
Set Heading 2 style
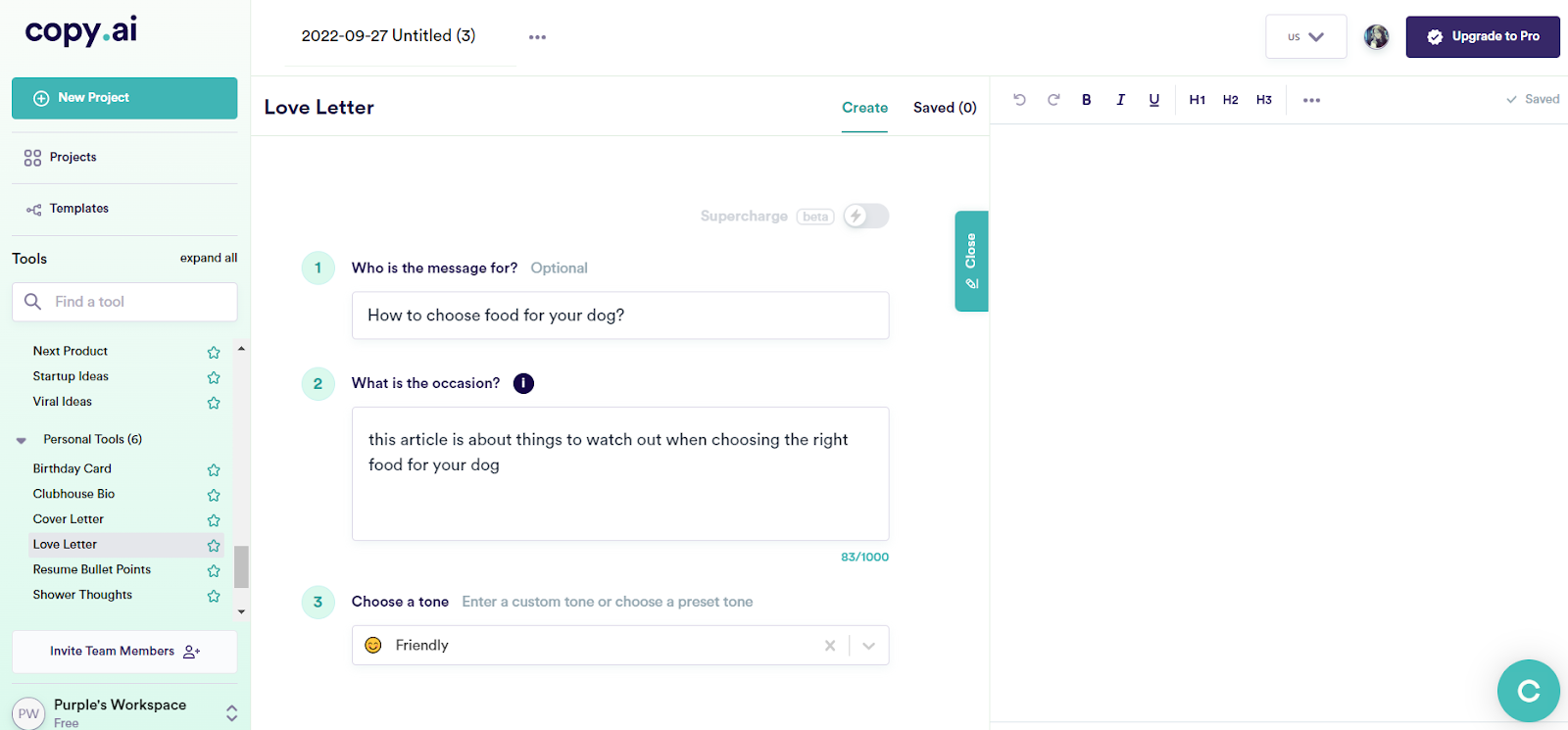(x=1231, y=100)
